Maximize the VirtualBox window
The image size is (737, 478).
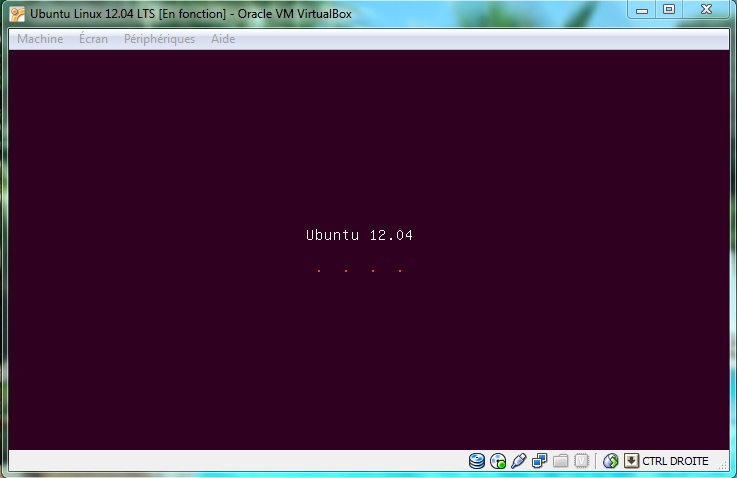[669, 10]
